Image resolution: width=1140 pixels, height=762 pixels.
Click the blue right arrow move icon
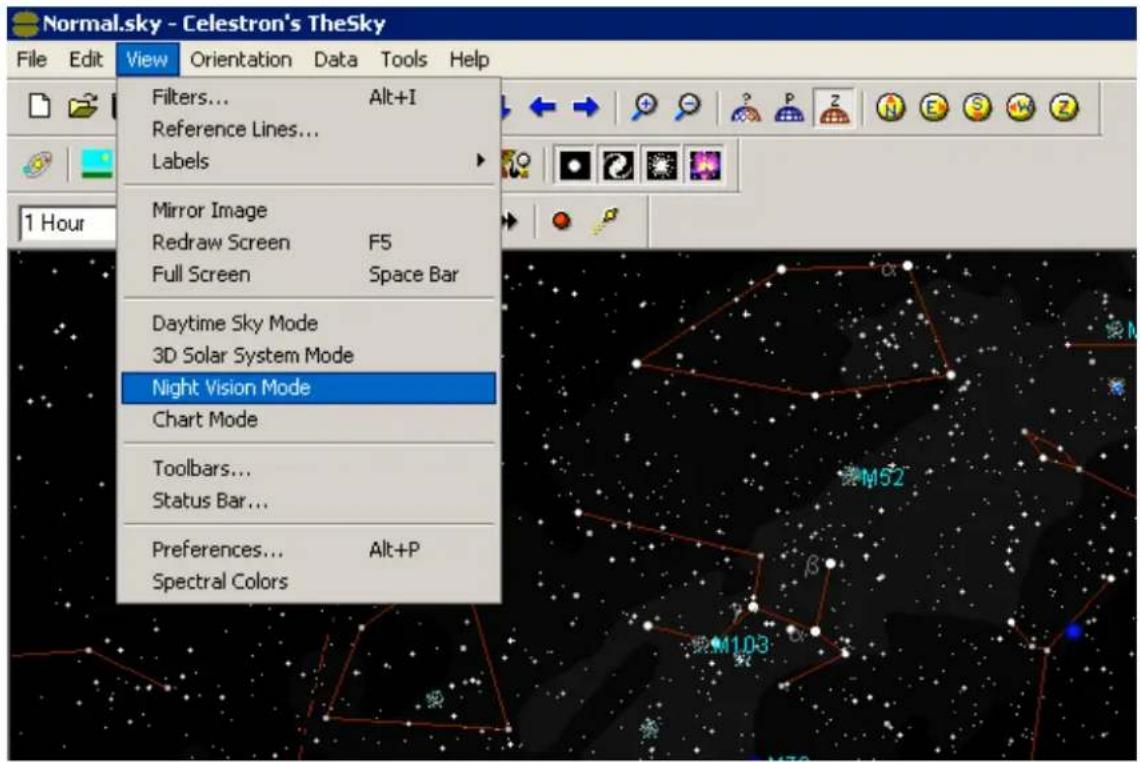coord(586,108)
